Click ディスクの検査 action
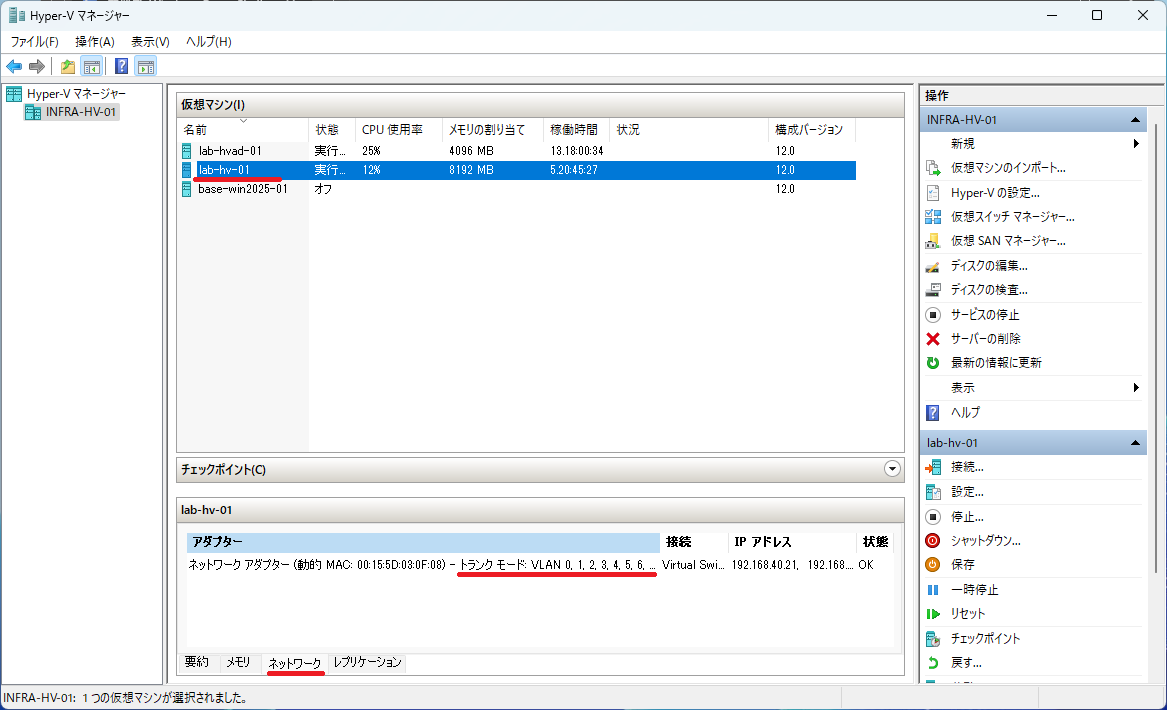The width and height of the screenshot is (1167, 710). click(989, 290)
